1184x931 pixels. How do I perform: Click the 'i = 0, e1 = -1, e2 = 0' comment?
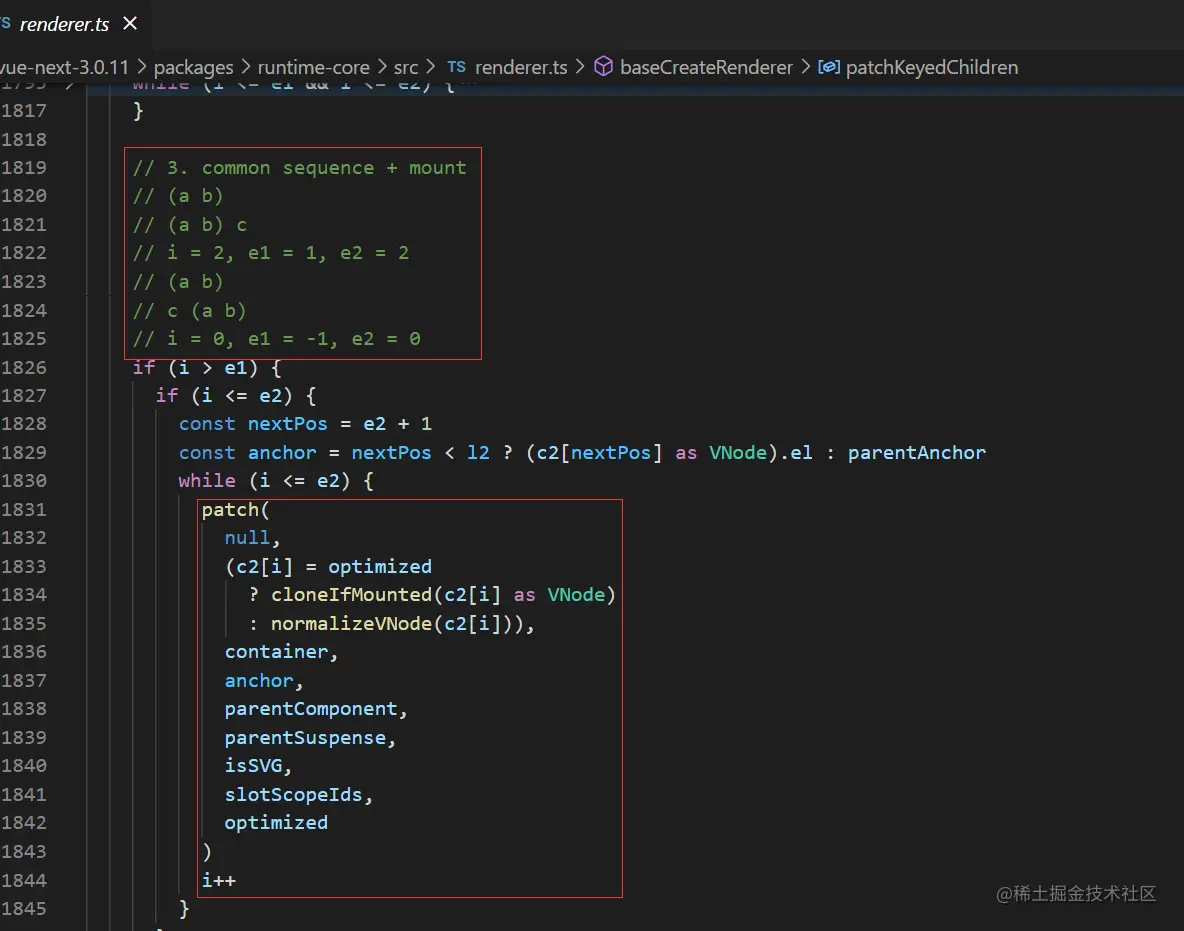(x=294, y=339)
